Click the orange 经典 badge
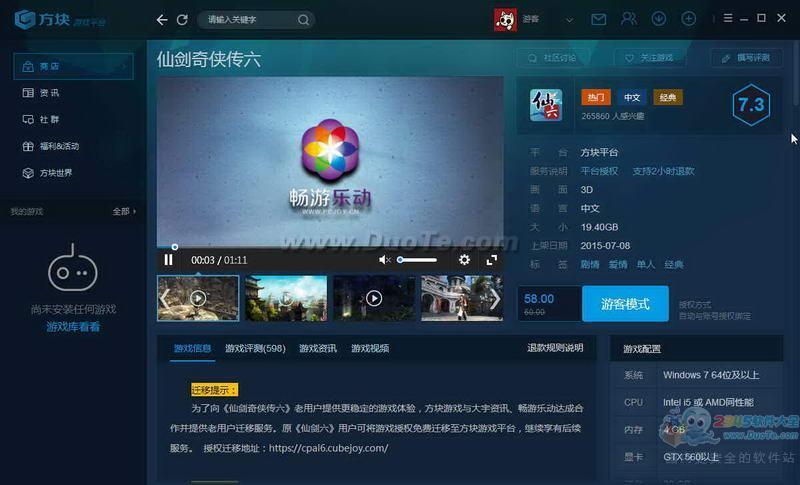Screen dimensions: 800x485 [668, 97]
